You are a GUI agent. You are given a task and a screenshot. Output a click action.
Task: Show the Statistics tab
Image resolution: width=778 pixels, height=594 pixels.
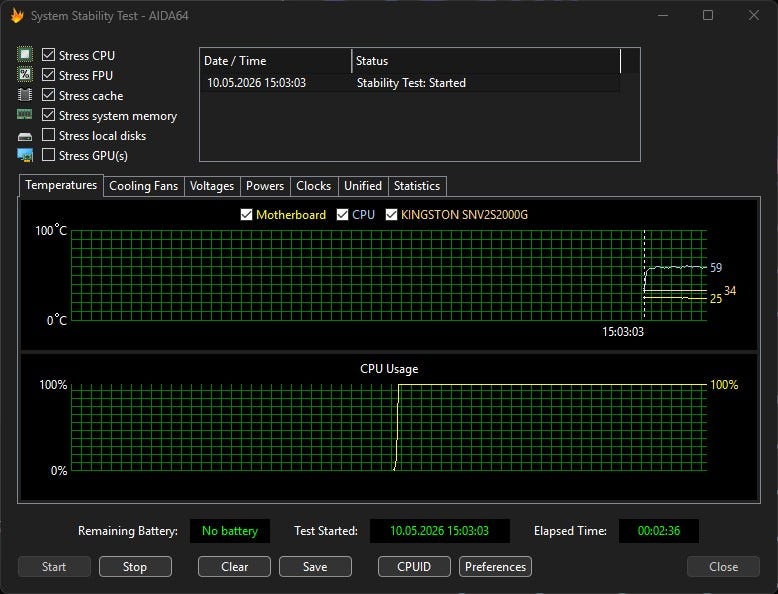(x=417, y=186)
